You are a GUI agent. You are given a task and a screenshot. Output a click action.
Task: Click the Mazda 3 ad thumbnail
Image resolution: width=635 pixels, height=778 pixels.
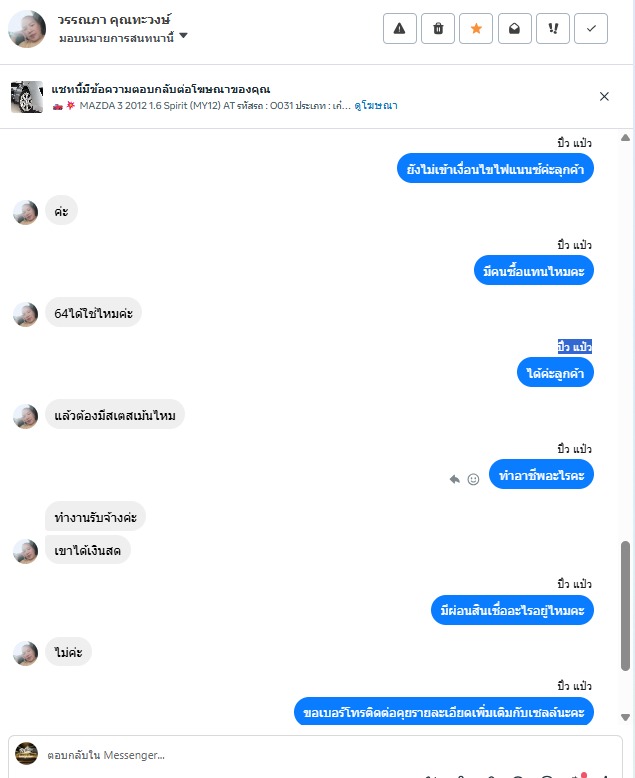click(27, 97)
